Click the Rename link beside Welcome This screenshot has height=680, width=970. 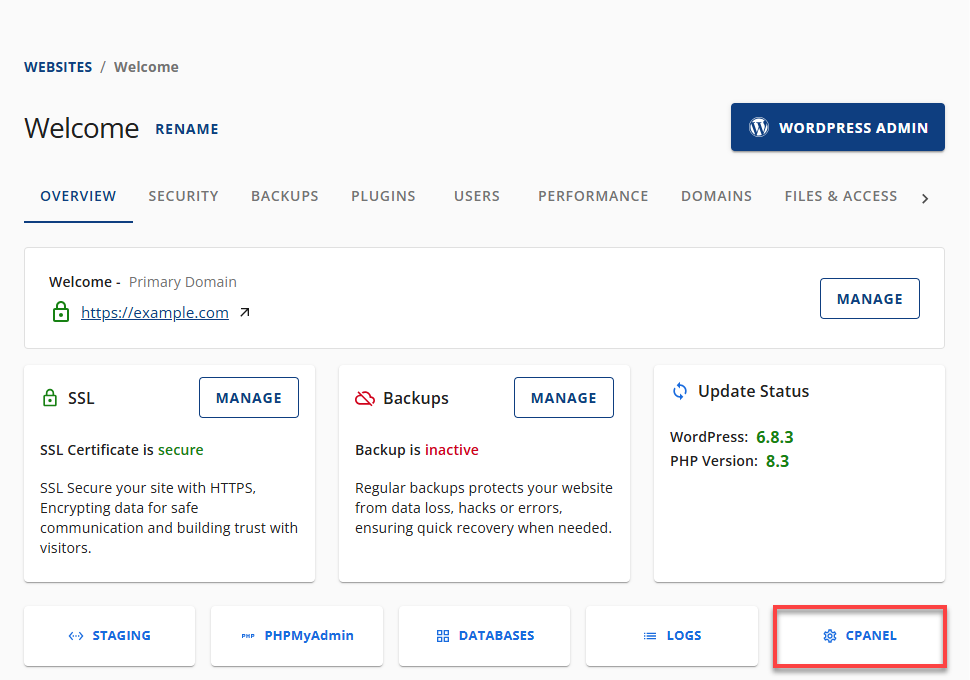point(187,129)
